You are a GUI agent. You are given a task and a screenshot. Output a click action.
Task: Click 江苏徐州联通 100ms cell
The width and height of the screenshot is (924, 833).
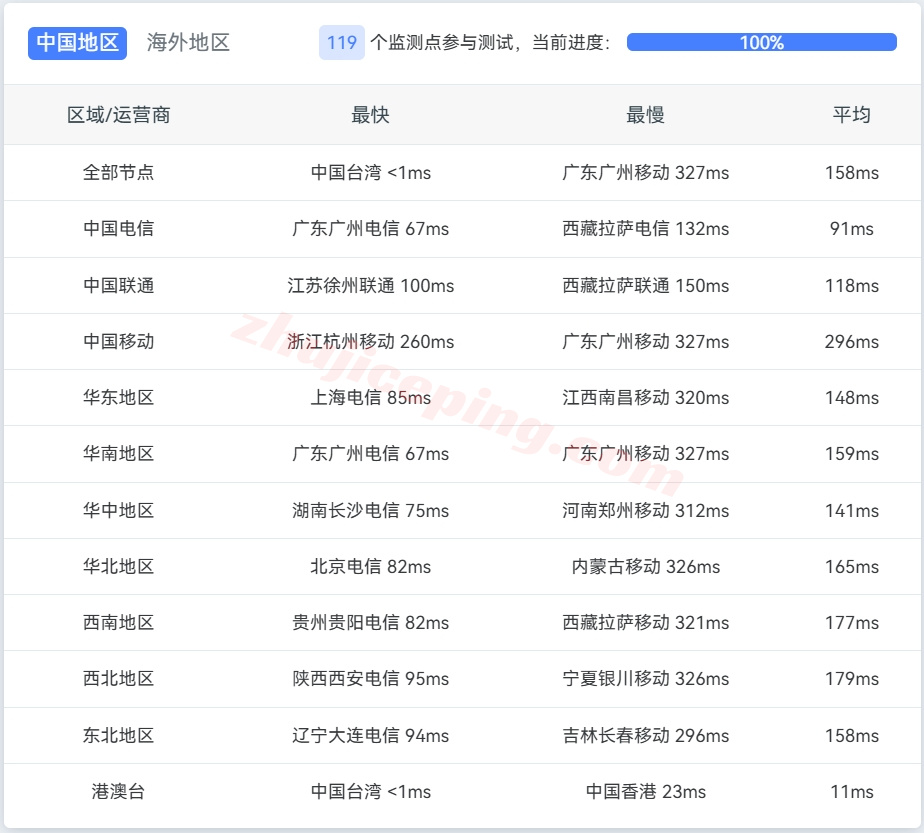[371, 286]
